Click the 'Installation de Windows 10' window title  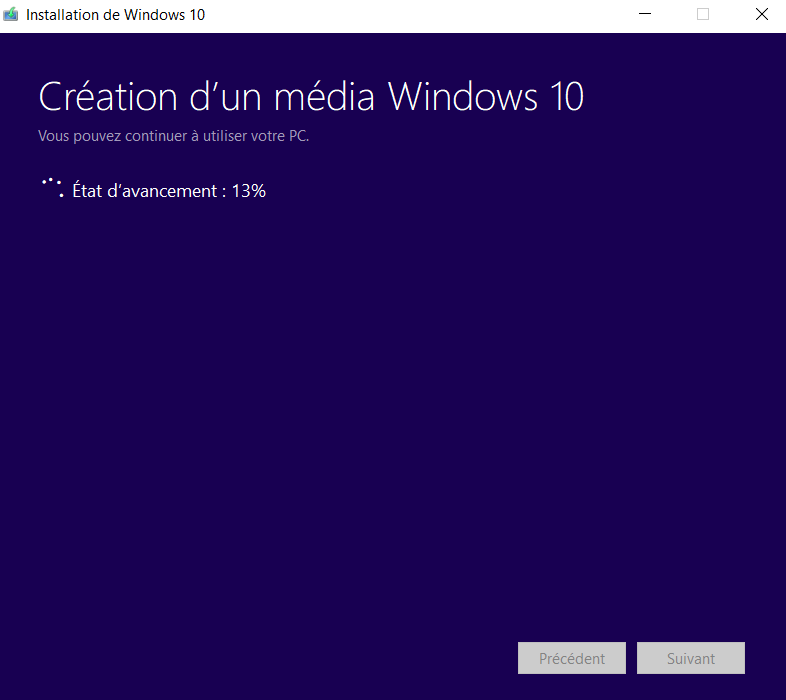(115, 15)
